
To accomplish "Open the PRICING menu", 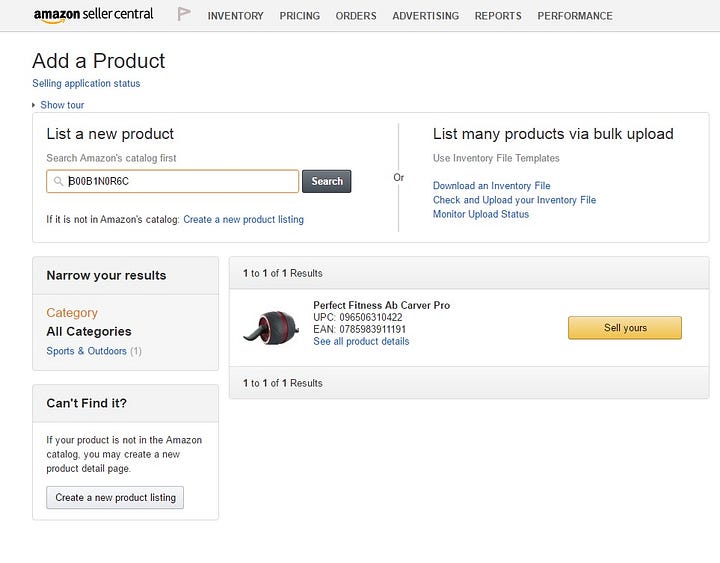I will coord(300,16).
